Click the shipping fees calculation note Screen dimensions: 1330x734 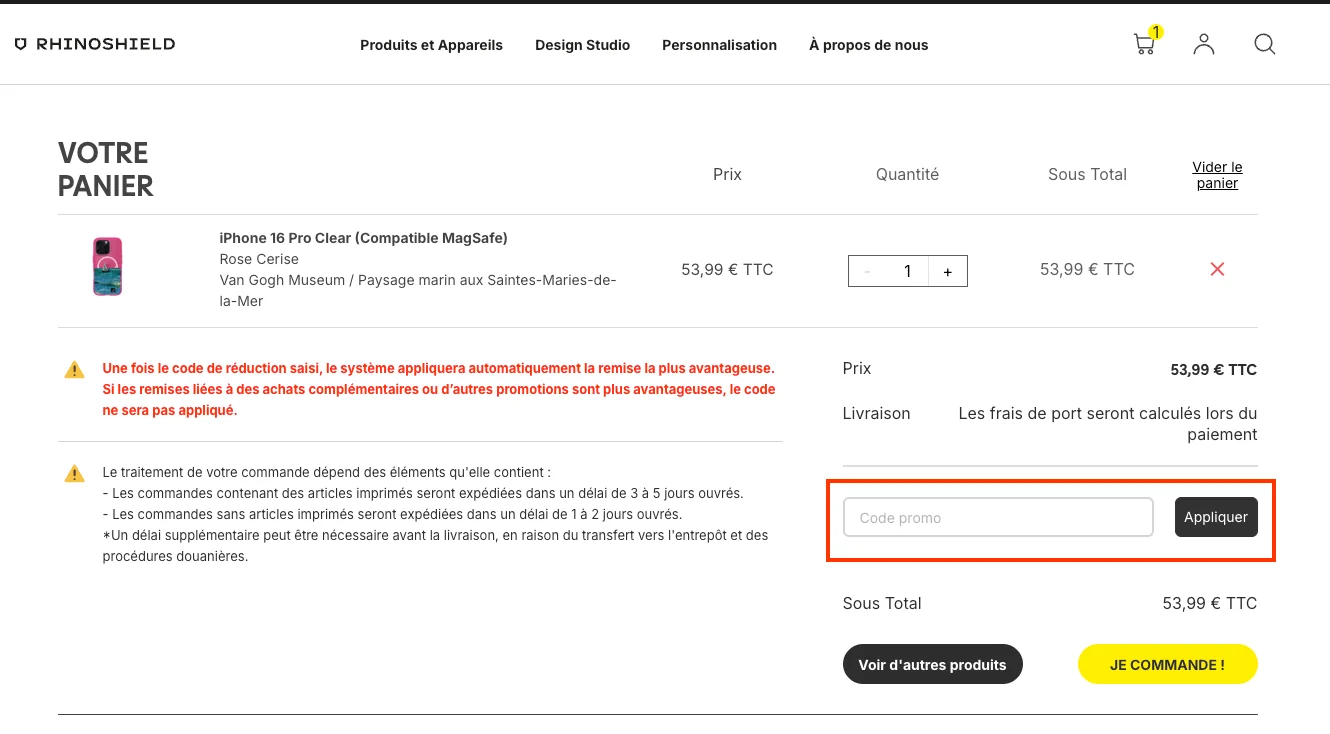[1107, 424]
